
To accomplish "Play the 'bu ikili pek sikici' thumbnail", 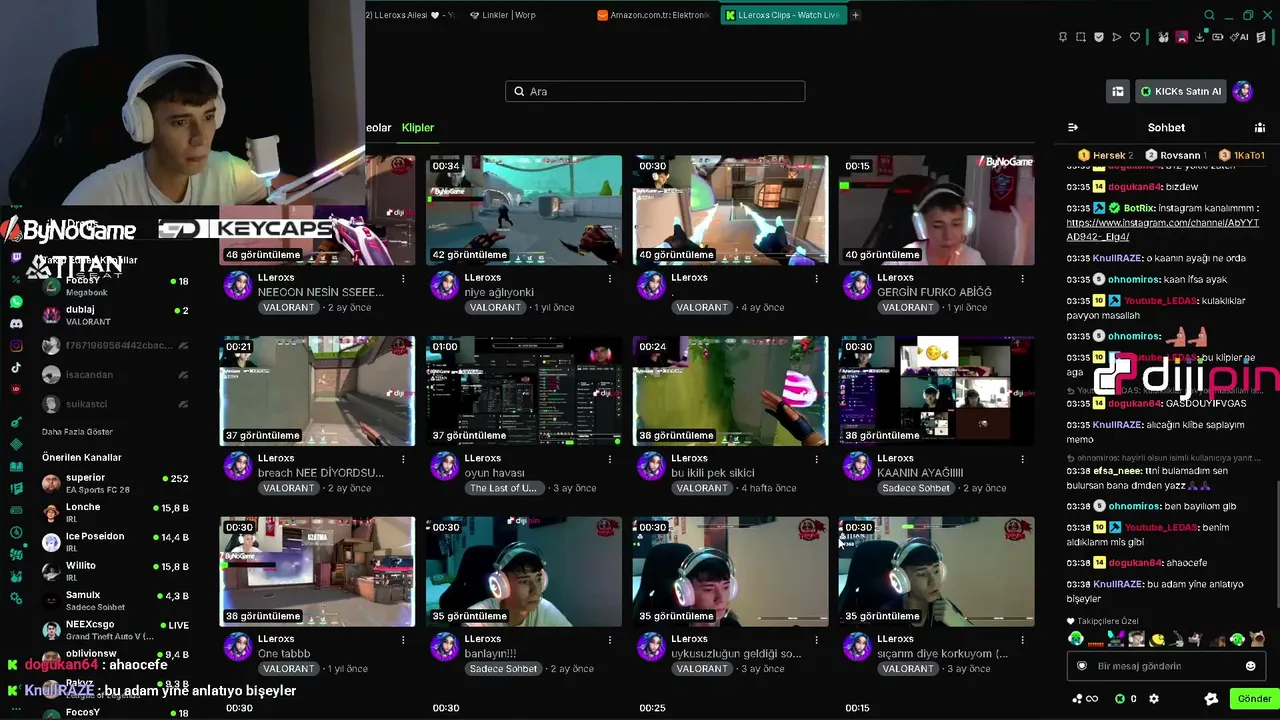I will 731,391.
